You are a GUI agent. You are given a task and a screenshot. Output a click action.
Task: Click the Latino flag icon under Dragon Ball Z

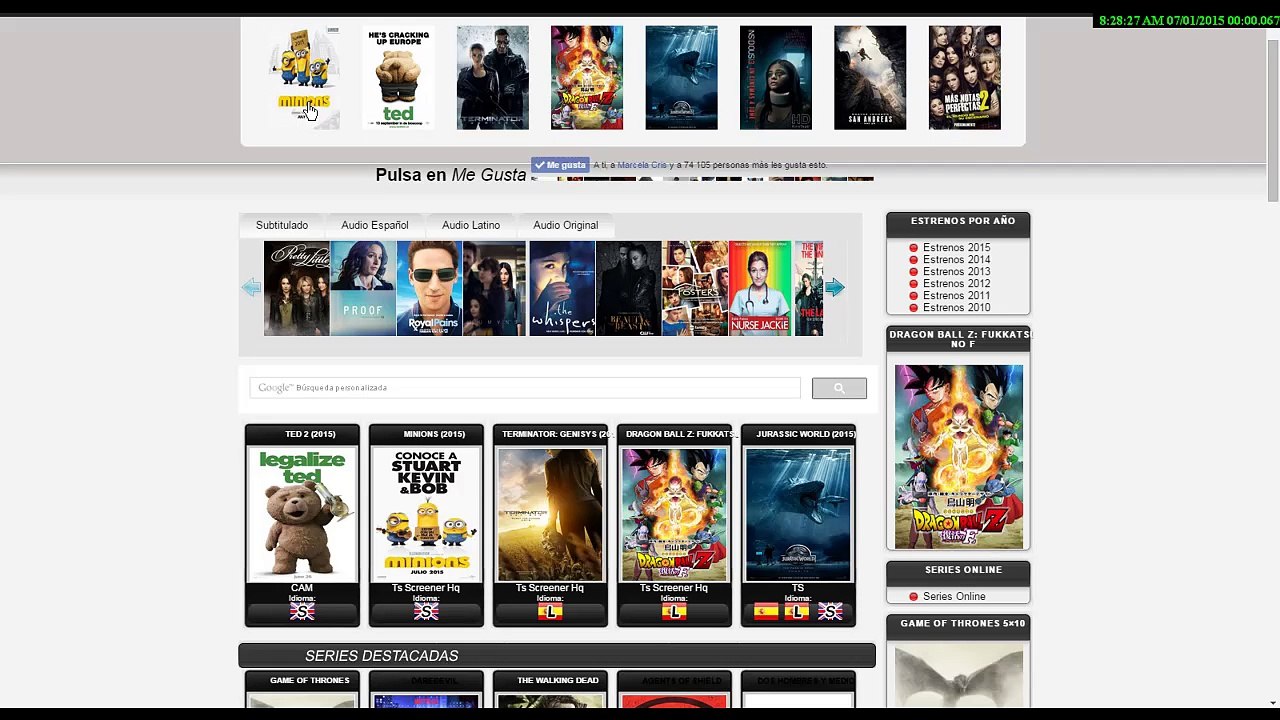(x=674, y=612)
